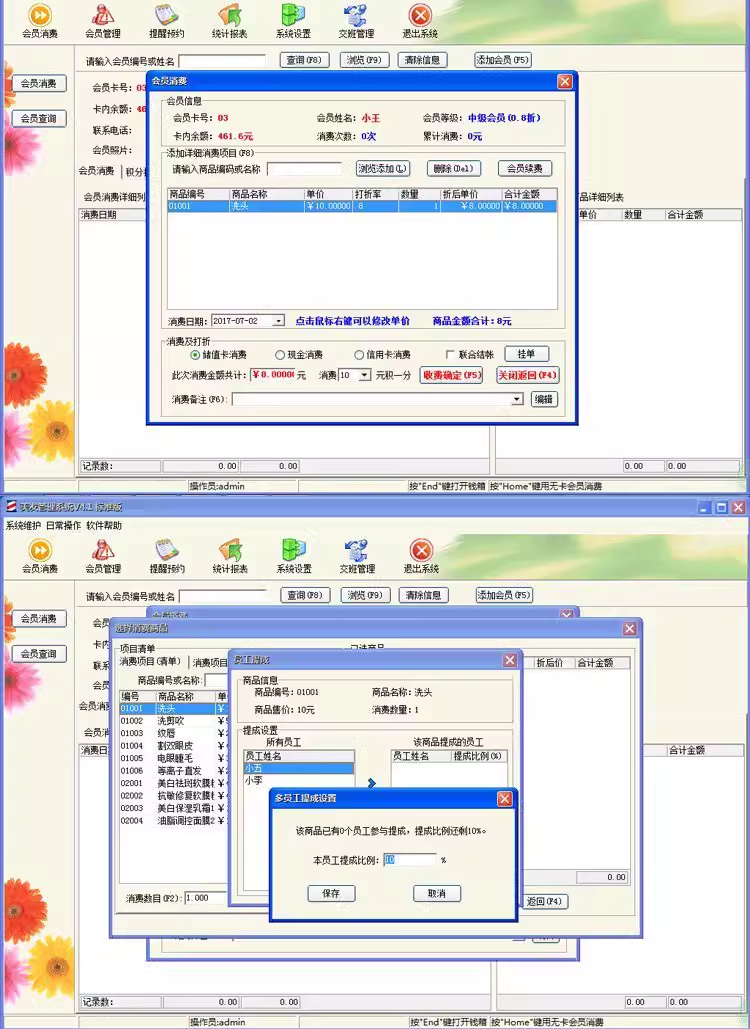Open 统计报表 toolbar icon in lower screenshot
This screenshot has width=750, height=1029.
click(230, 556)
